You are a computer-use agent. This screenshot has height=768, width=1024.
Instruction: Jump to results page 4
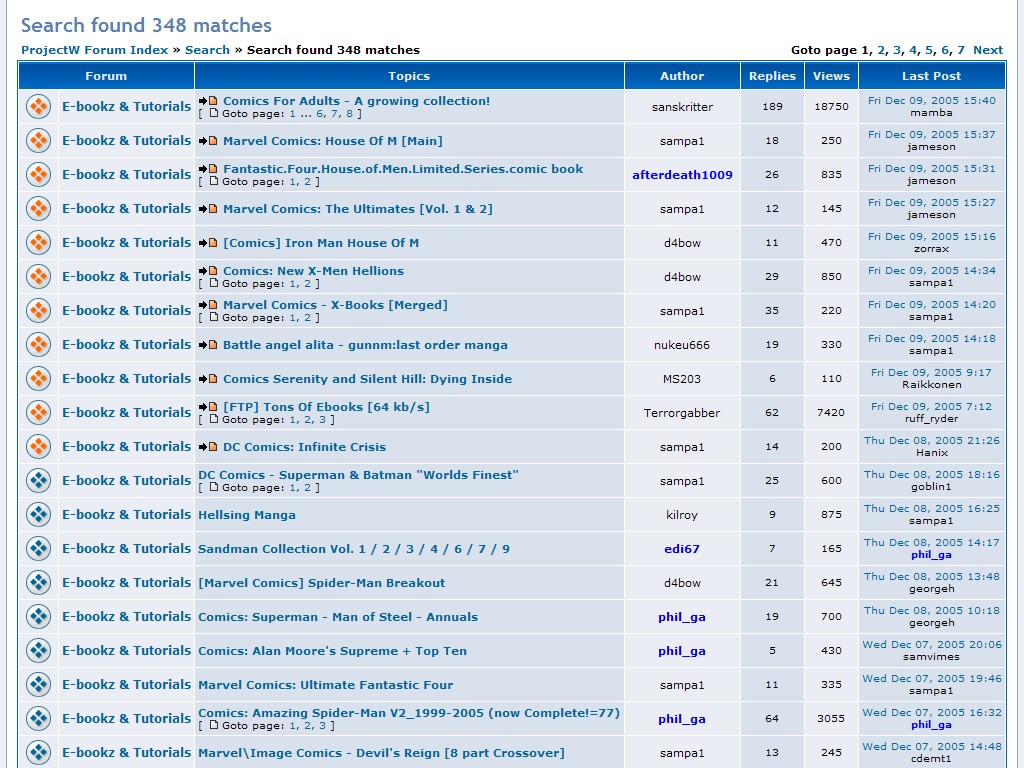click(913, 50)
